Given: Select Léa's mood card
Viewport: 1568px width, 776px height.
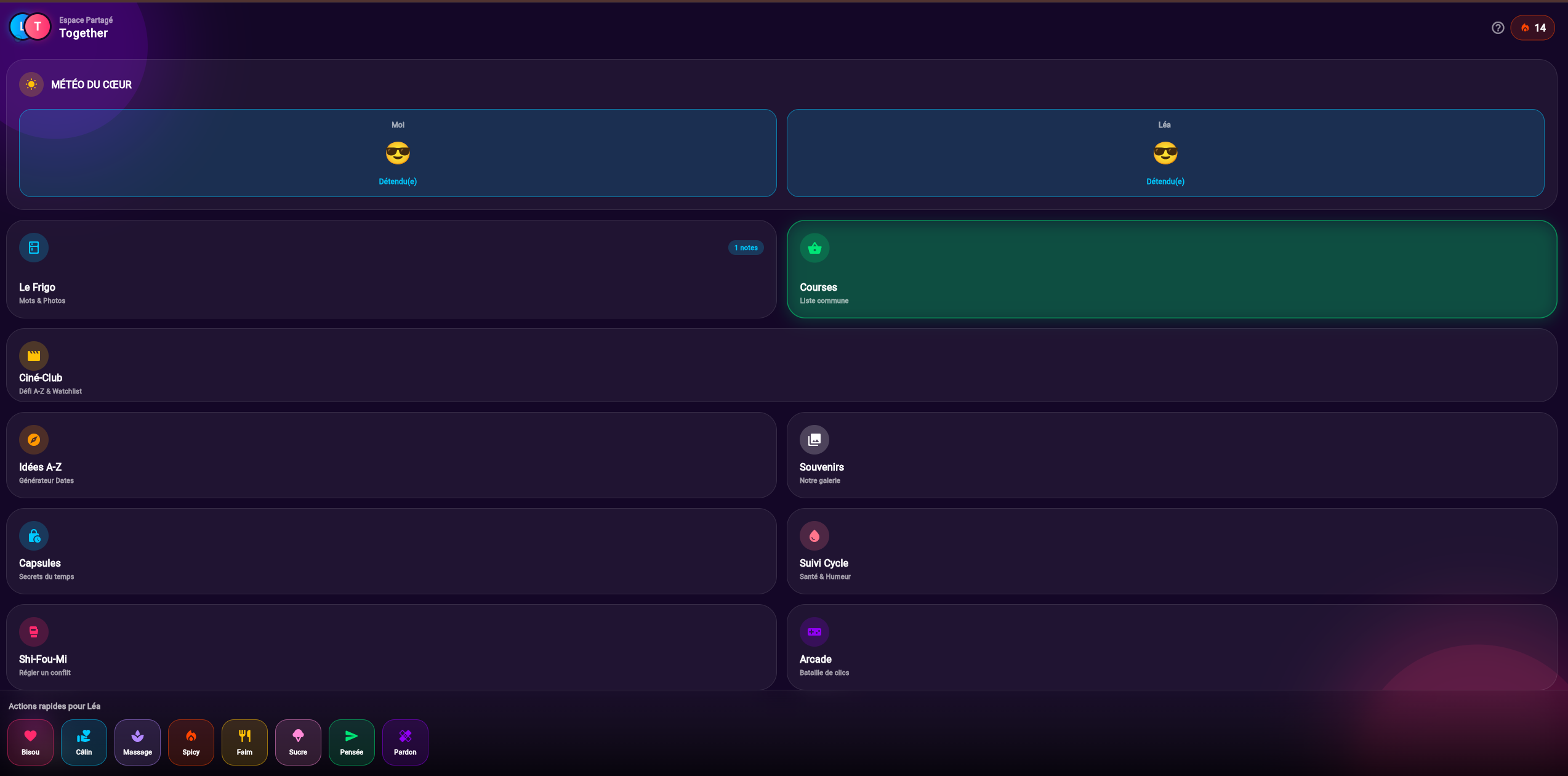Looking at the screenshot, I should 1165,153.
